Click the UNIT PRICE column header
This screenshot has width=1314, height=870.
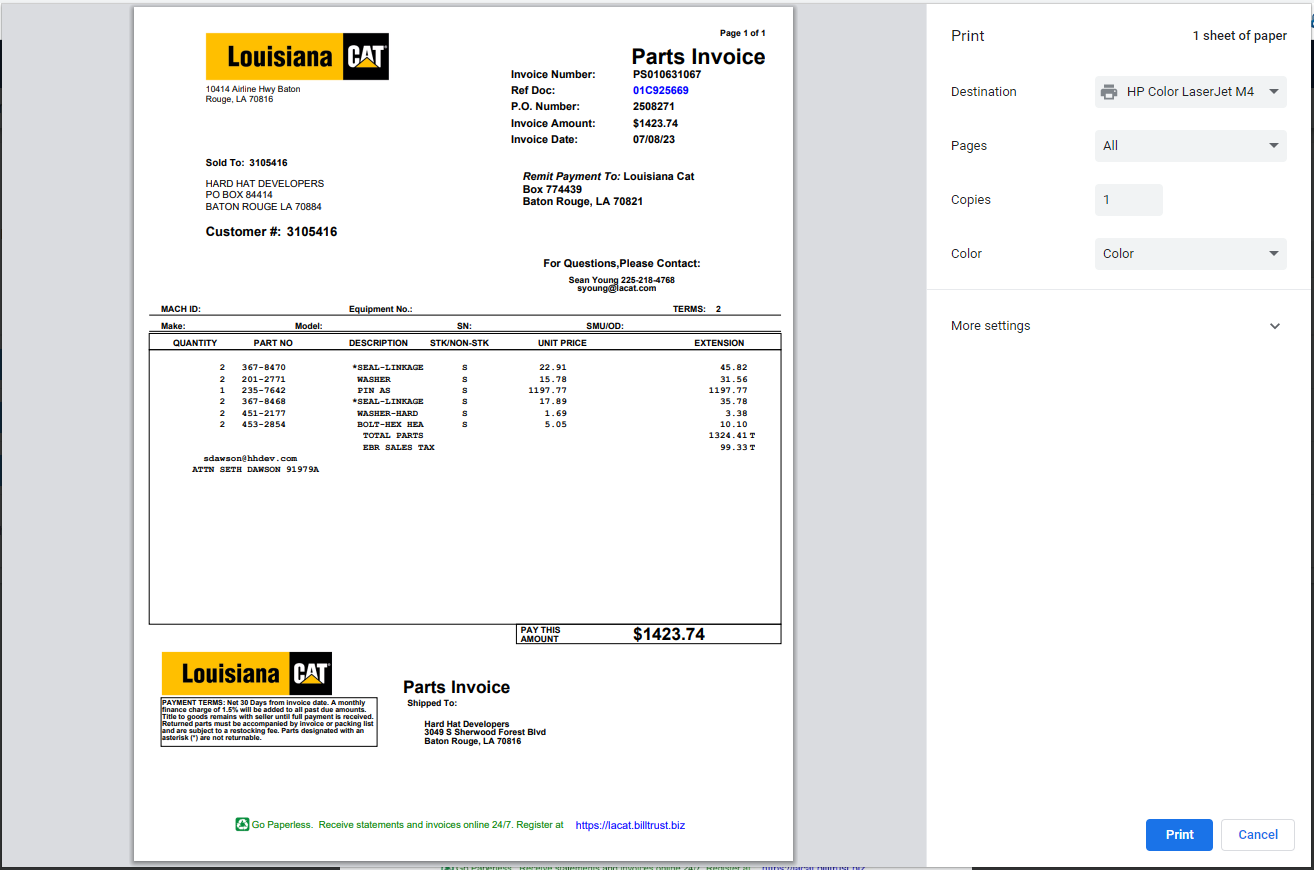click(x=562, y=343)
